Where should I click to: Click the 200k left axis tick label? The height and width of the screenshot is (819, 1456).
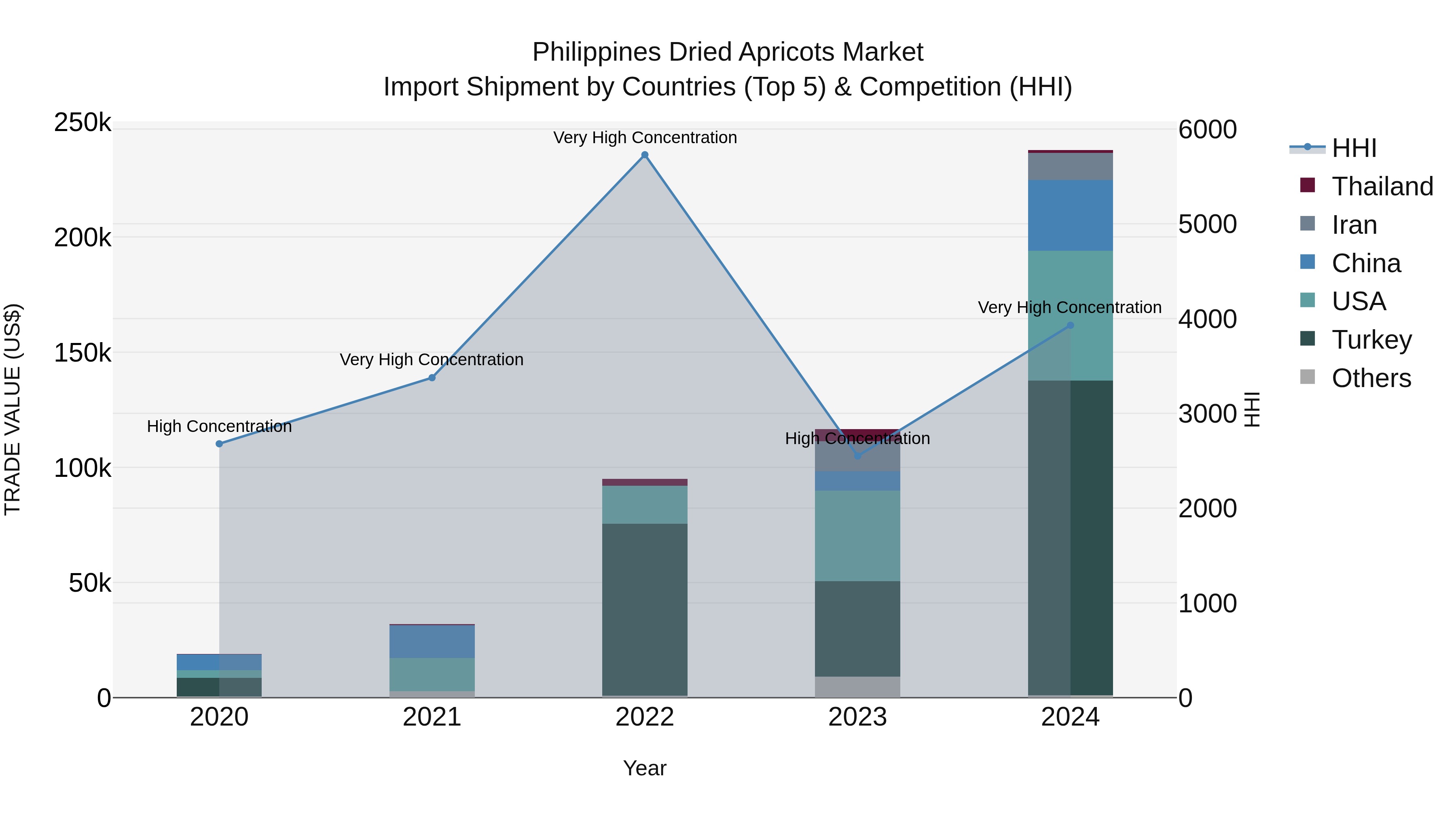pyautogui.click(x=83, y=238)
